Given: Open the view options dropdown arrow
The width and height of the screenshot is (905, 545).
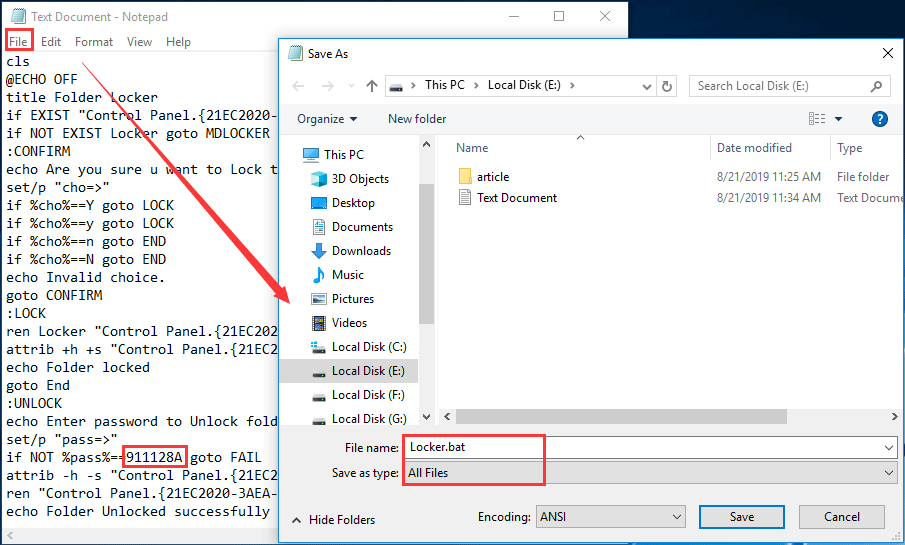Looking at the screenshot, I should 838,119.
